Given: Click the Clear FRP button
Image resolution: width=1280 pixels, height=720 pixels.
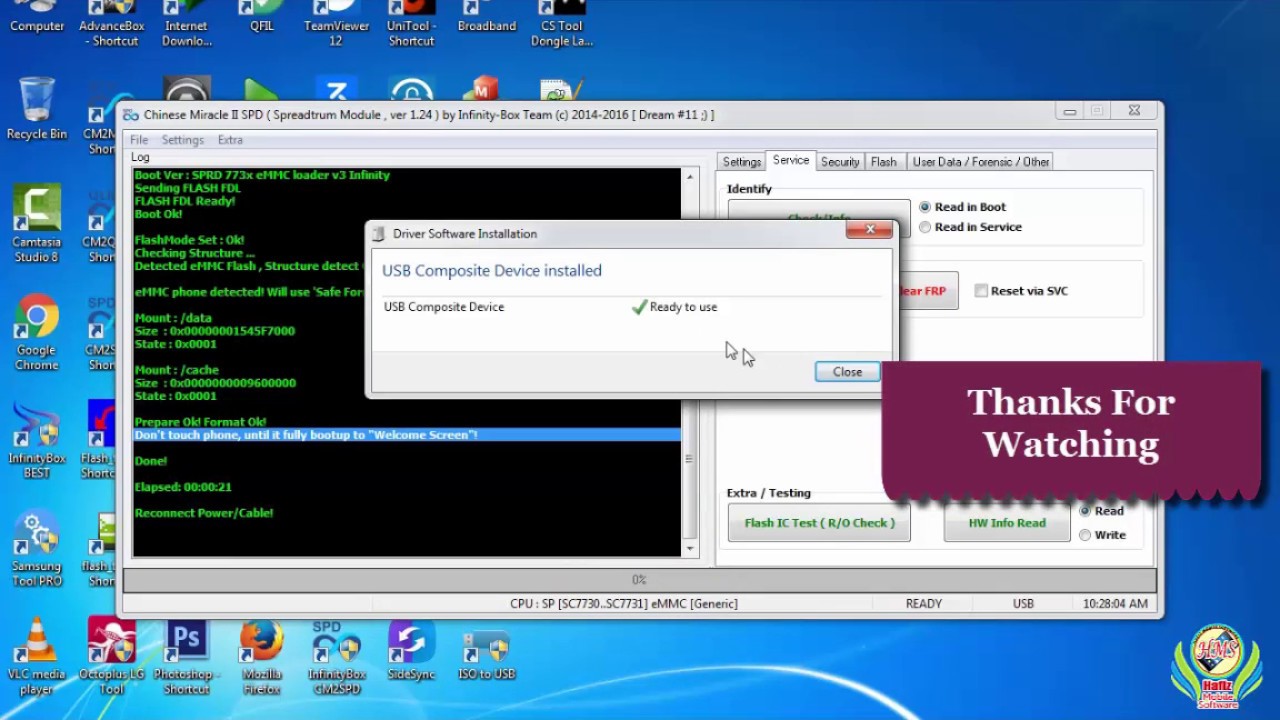Looking at the screenshot, I should (927, 291).
